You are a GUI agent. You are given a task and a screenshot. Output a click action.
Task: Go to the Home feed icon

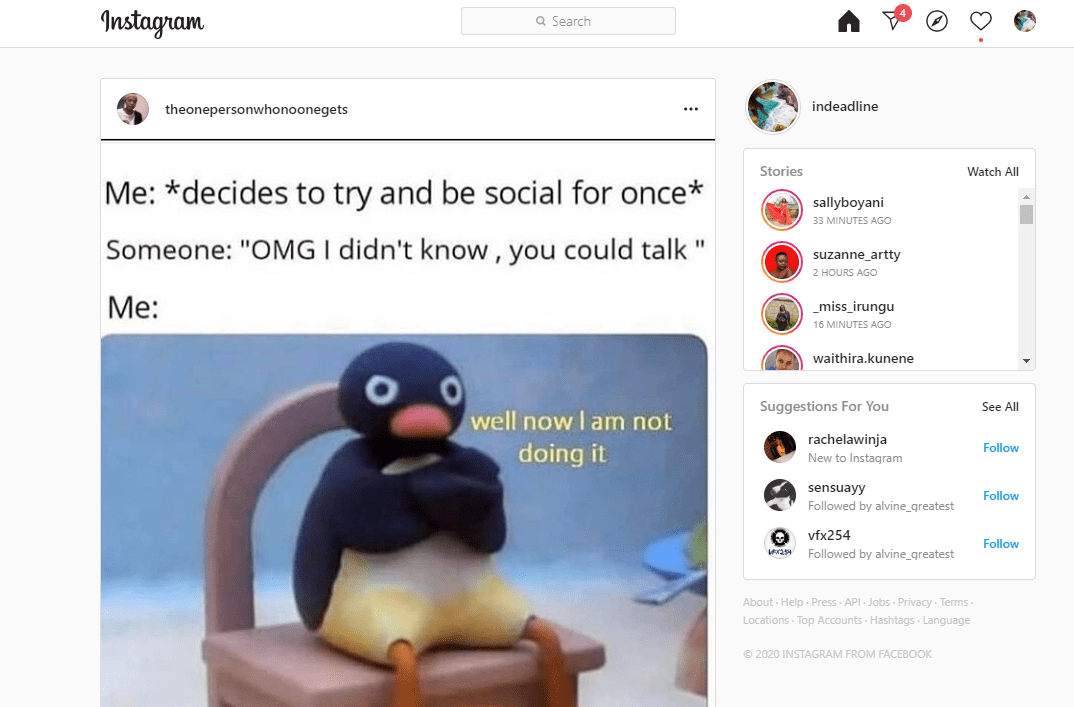(849, 21)
